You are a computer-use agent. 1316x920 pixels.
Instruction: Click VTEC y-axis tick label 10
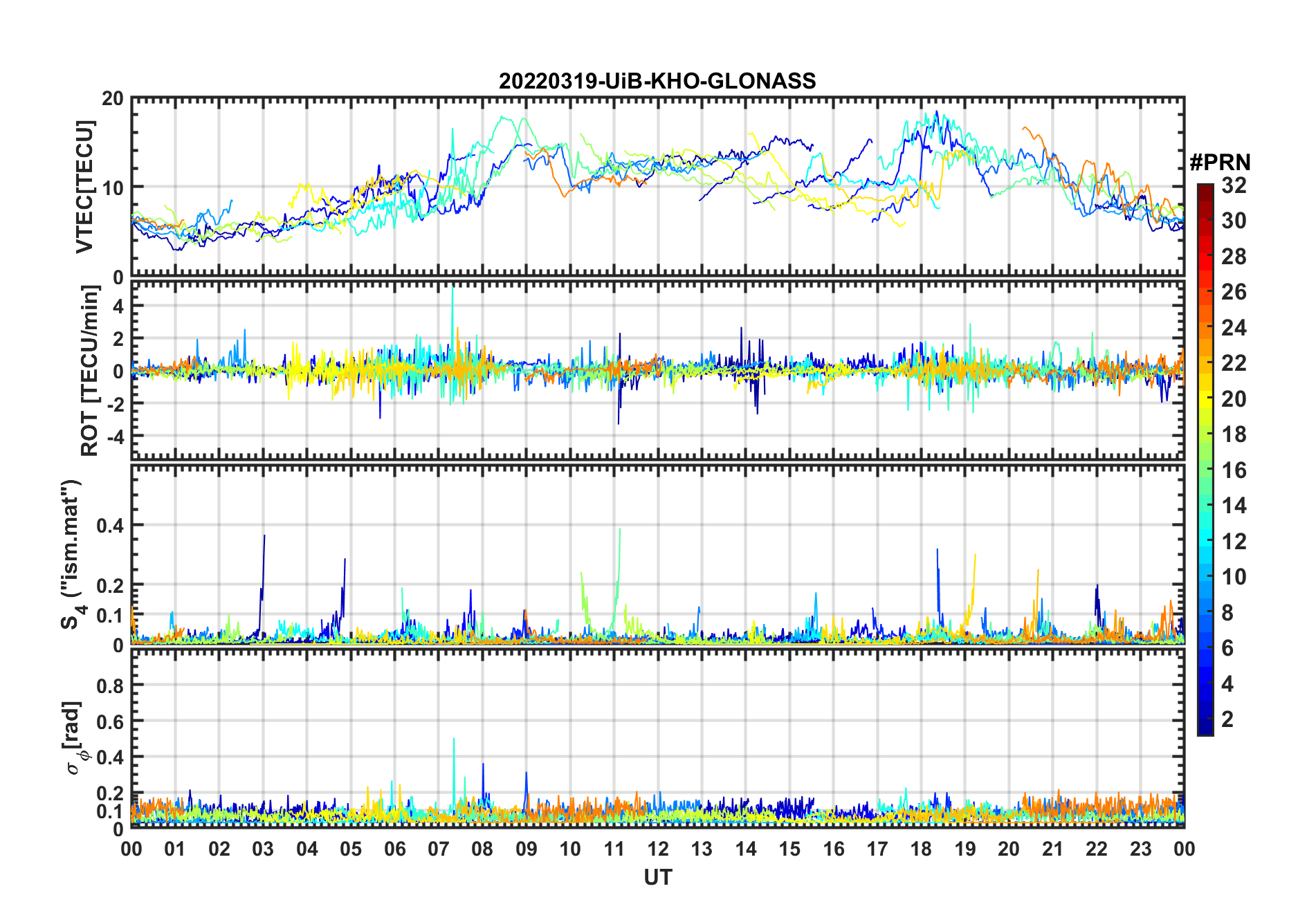click(x=113, y=187)
